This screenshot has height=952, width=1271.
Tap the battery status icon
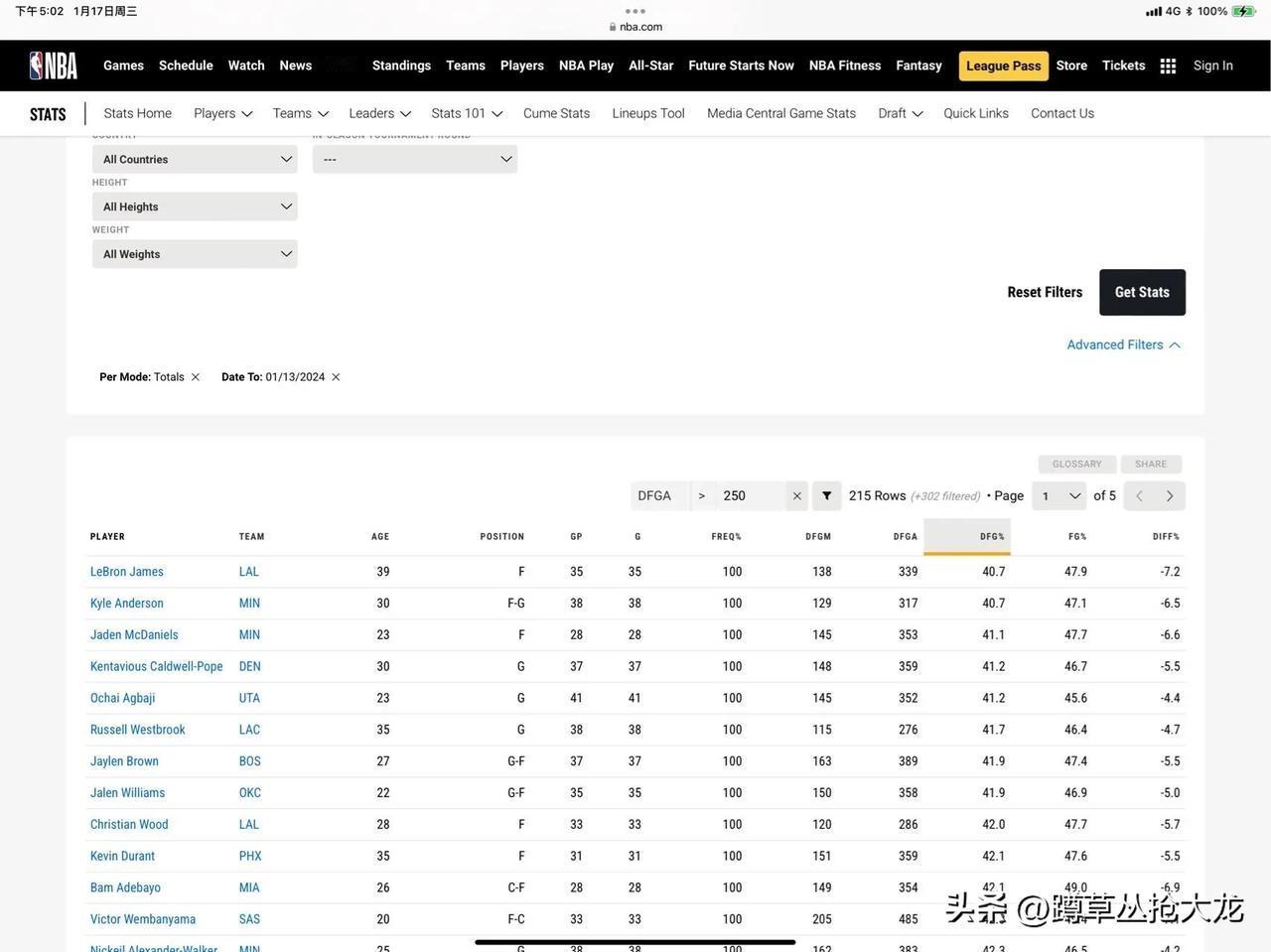tap(1243, 11)
